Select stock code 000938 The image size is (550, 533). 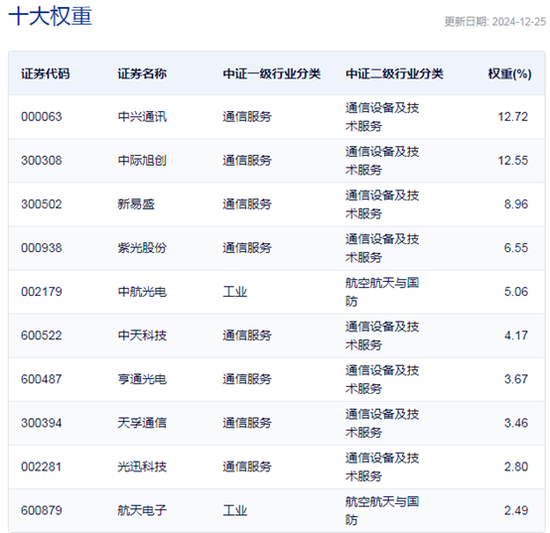41,248
